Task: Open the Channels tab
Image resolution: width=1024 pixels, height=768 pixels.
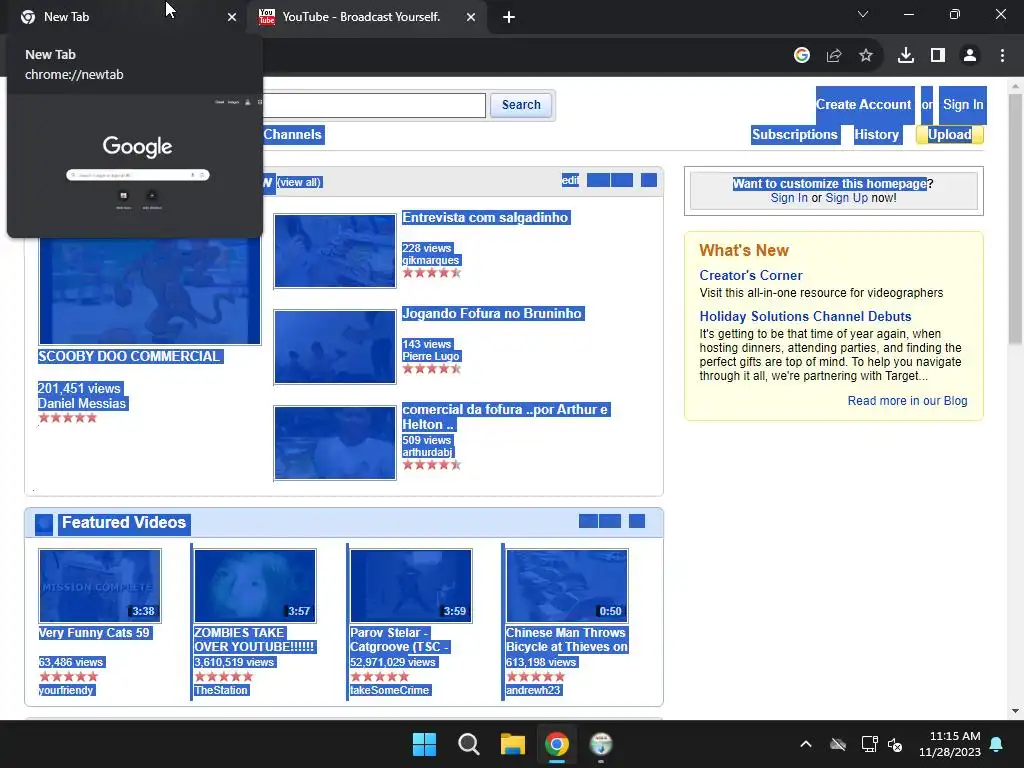Action: coord(293,135)
